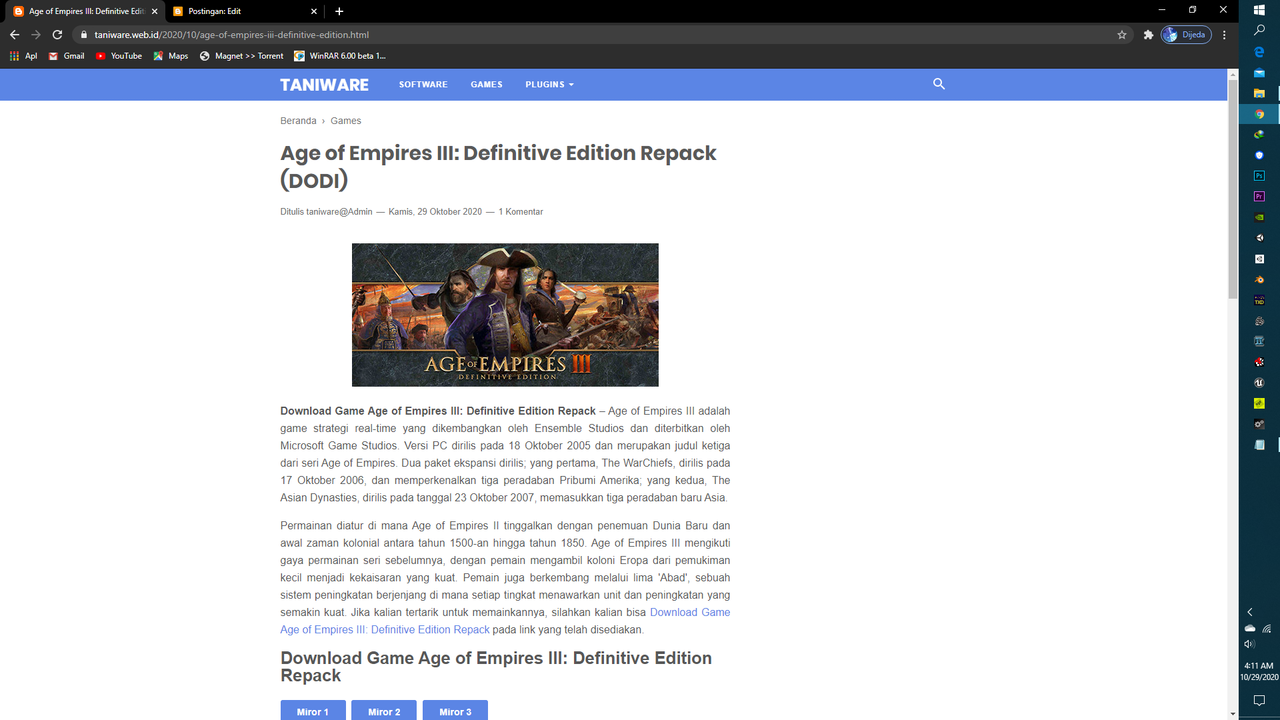Follow the Beranda breadcrumb link
The image size is (1280, 720).
(x=298, y=121)
